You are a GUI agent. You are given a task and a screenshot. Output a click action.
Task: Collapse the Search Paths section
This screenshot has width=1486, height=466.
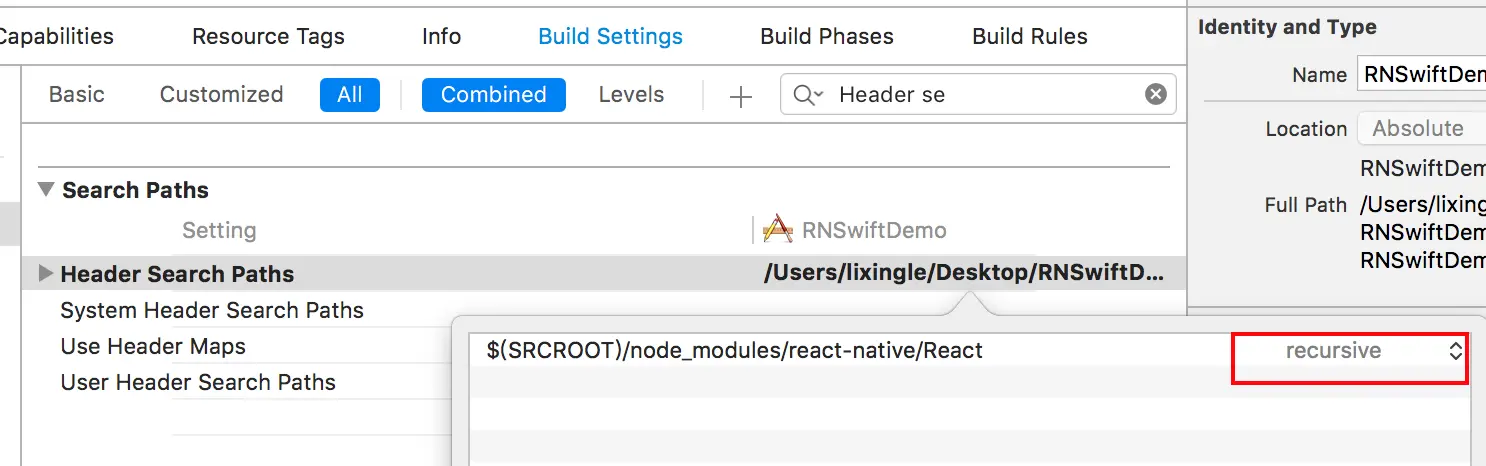[x=46, y=190]
